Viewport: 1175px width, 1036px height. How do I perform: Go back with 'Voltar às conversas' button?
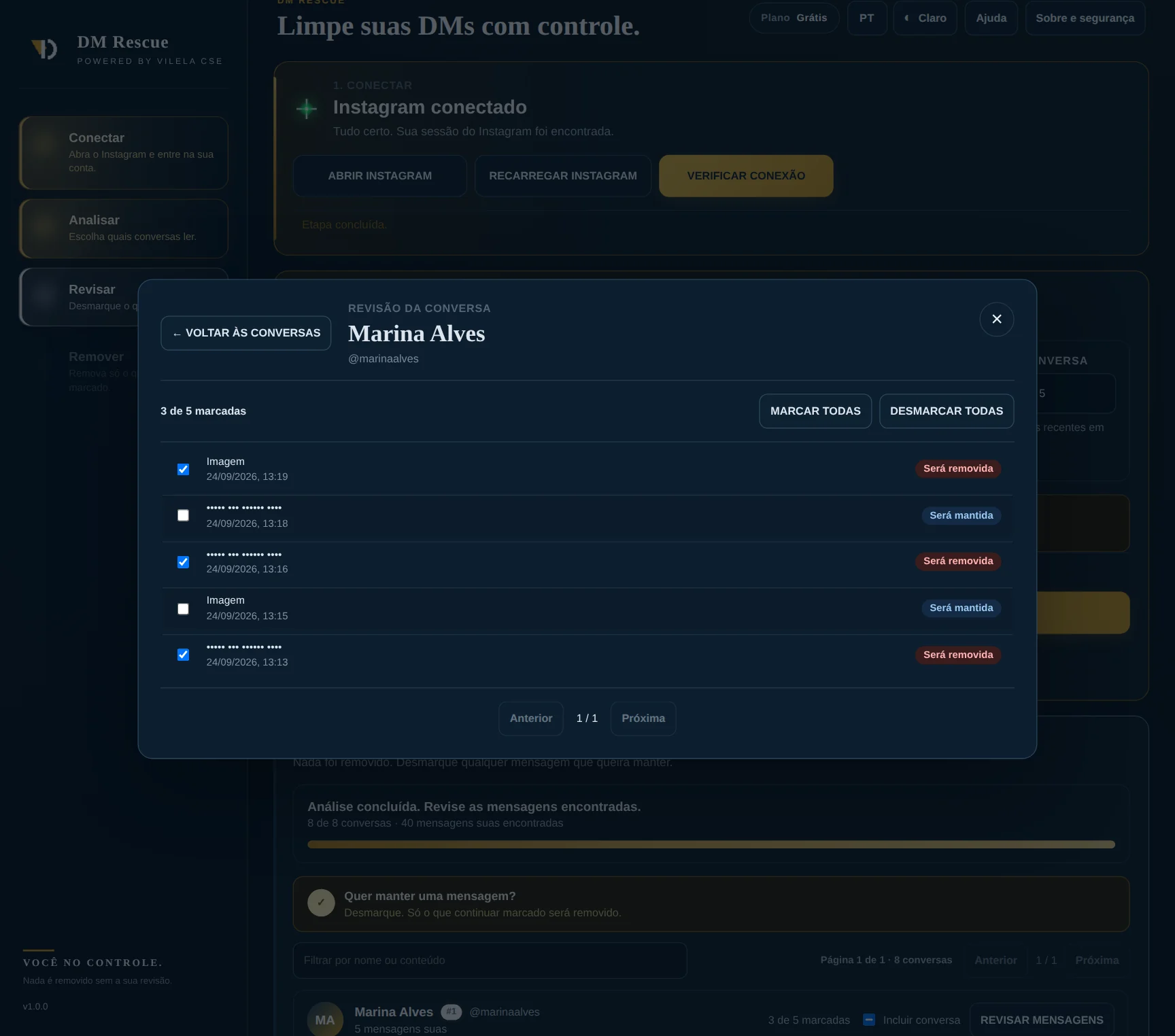tap(245, 333)
